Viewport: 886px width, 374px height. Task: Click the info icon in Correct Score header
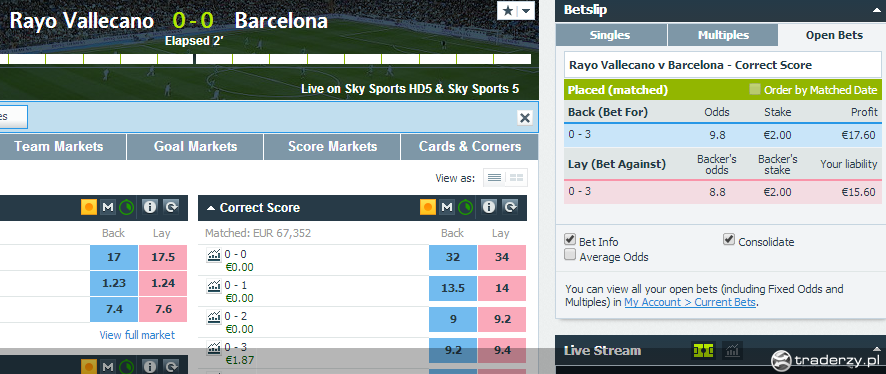click(x=489, y=207)
